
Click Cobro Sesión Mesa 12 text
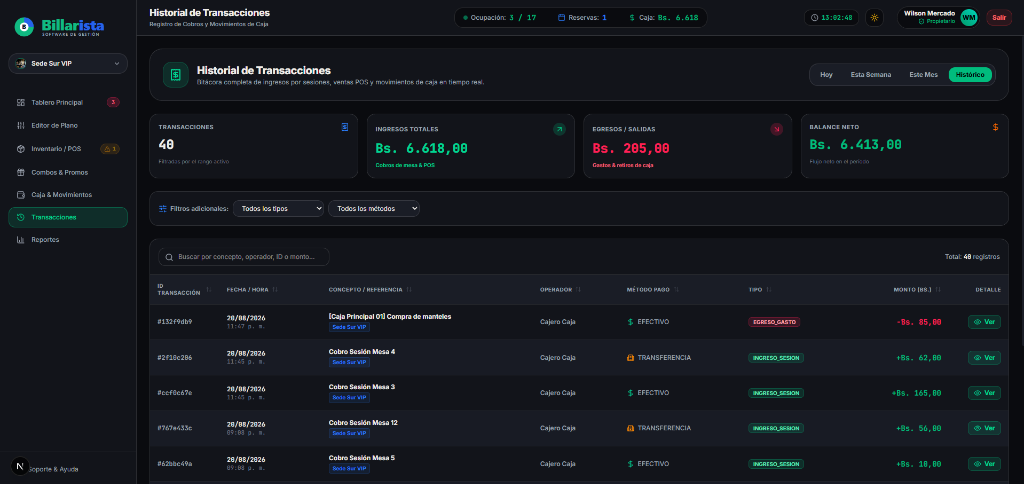[x=363, y=423]
